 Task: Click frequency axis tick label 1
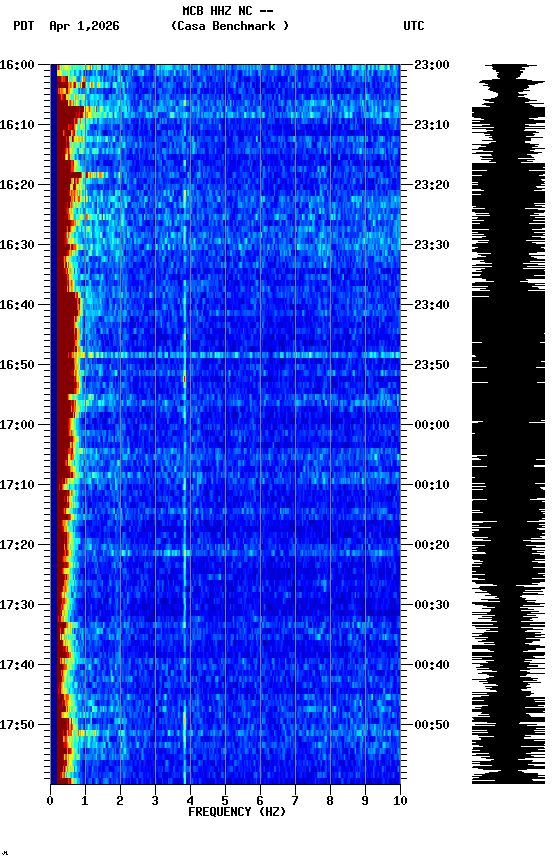pyautogui.click(x=85, y=801)
